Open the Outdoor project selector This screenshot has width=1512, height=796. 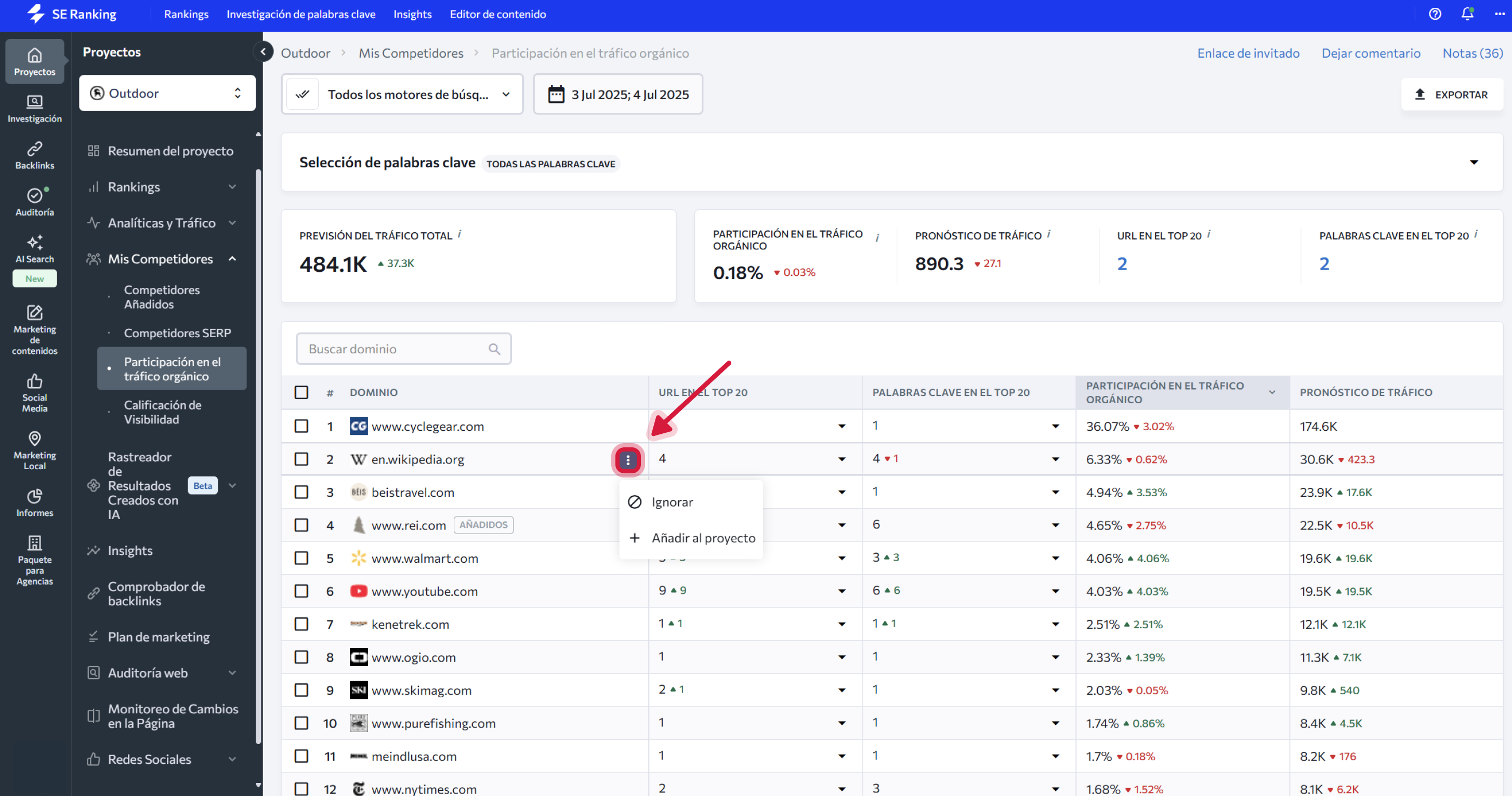pos(167,94)
